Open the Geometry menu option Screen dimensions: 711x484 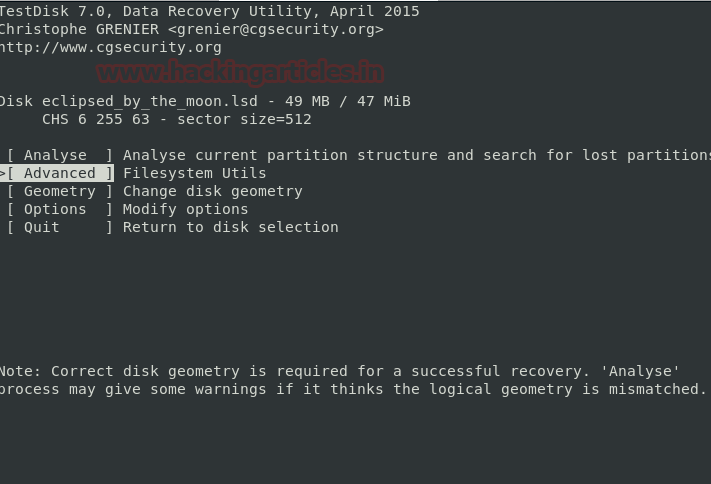coord(60,191)
